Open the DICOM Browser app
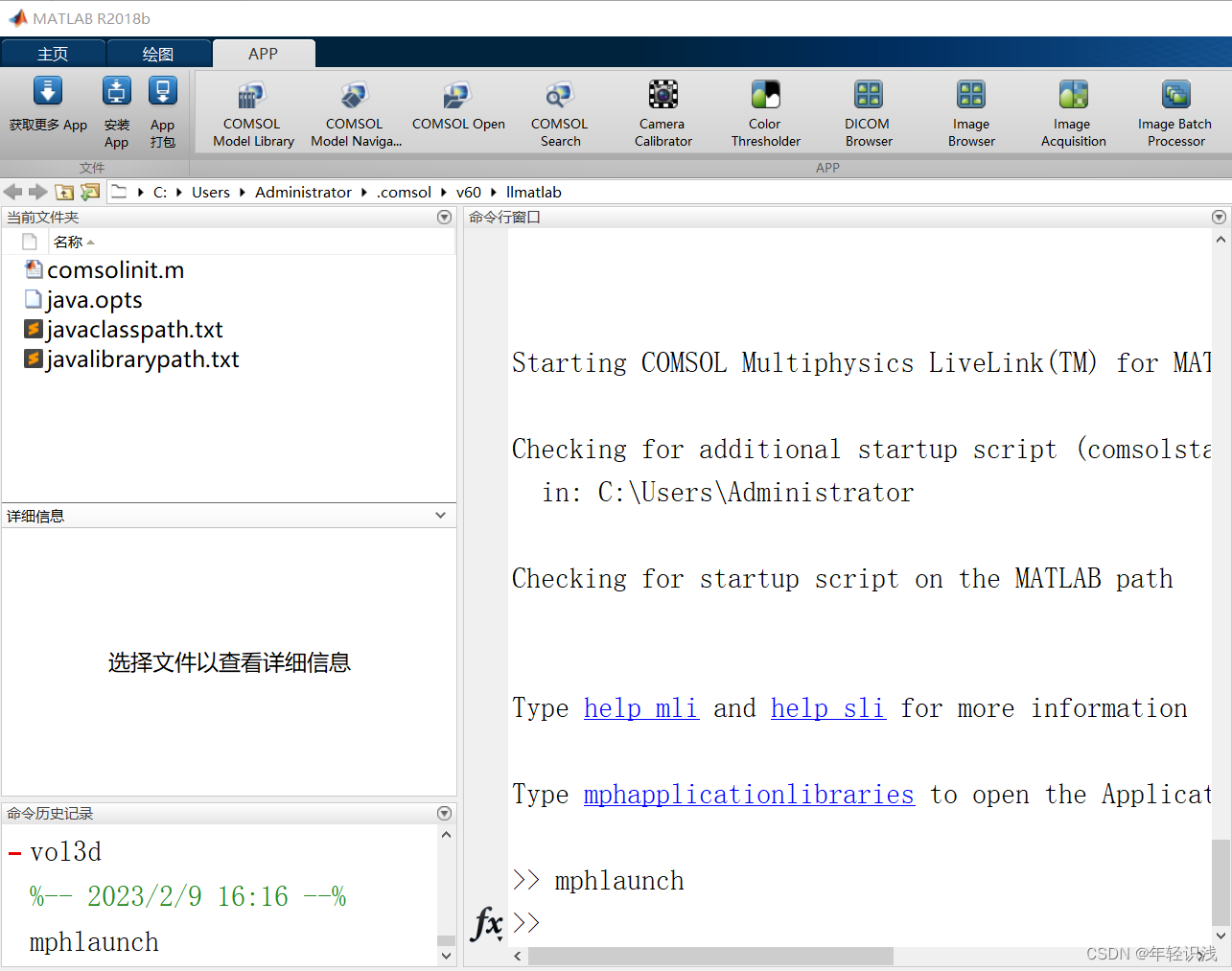The image size is (1232, 971). (868, 114)
